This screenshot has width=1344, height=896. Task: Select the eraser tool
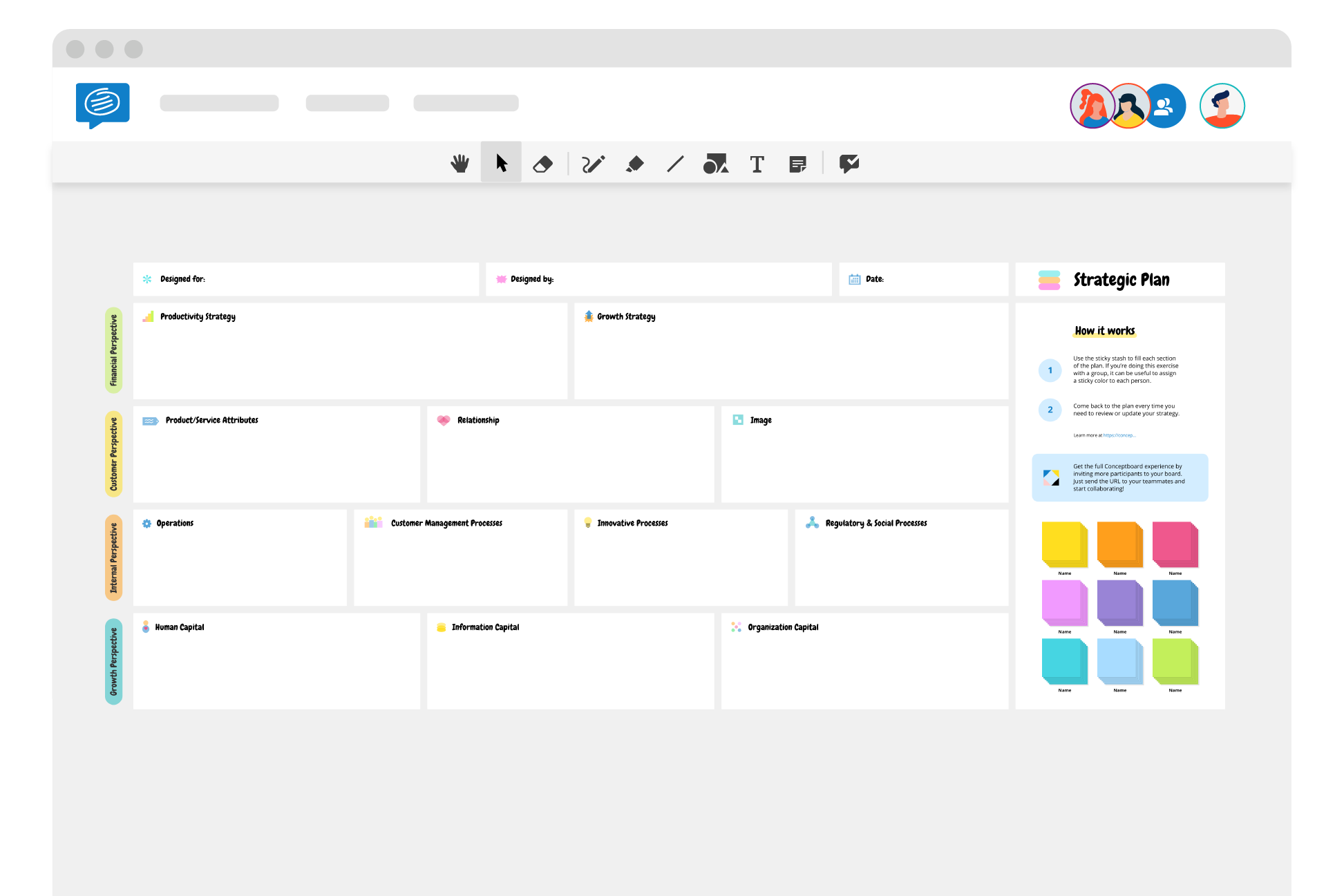[543, 164]
